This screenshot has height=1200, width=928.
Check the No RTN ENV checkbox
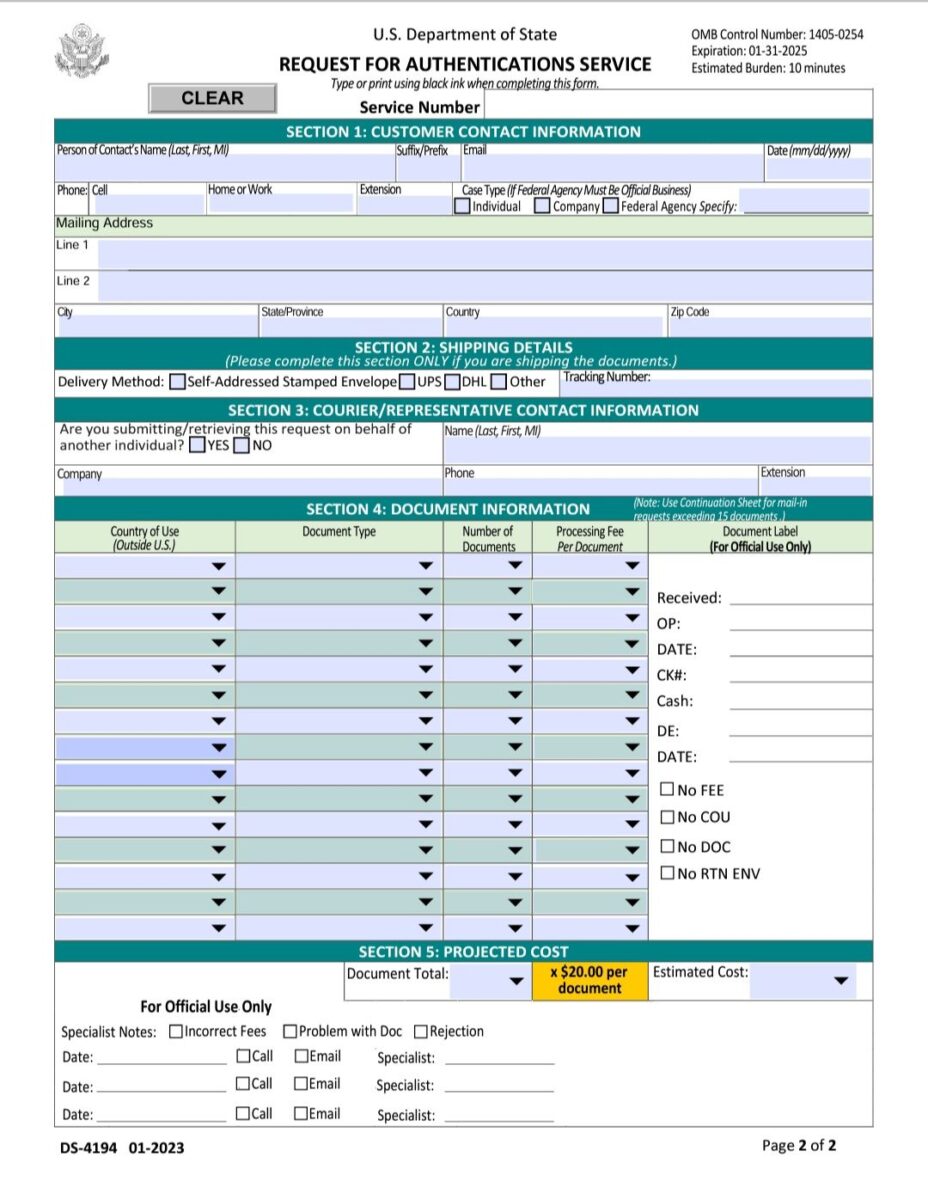(x=667, y=872)
